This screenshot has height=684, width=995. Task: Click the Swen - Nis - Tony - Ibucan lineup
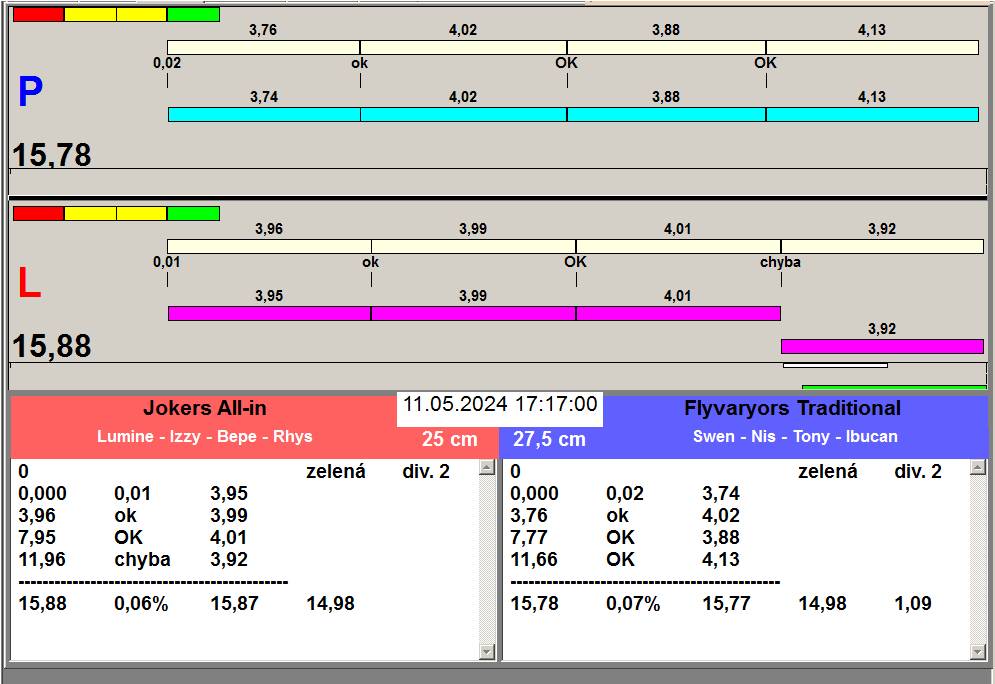(795, 437)
